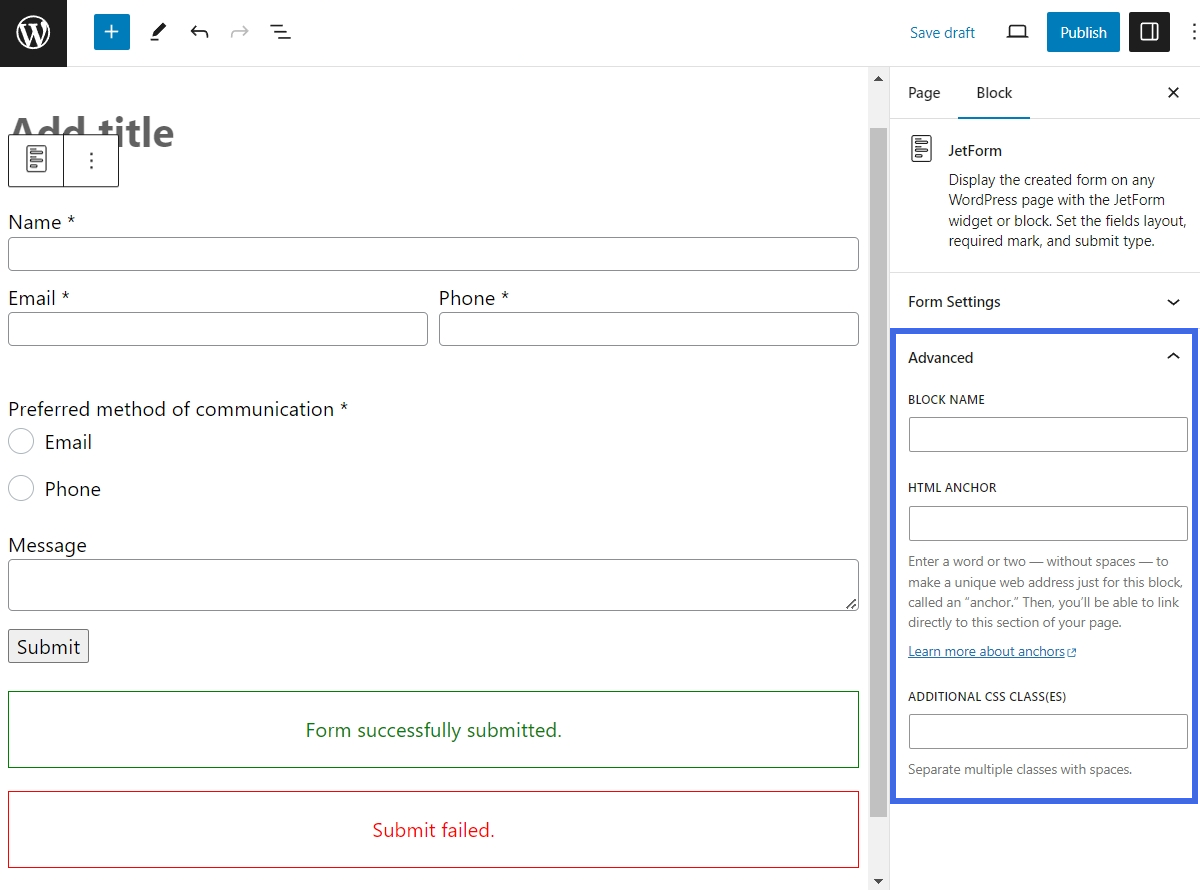Select the Email radio button
This screenshot has width=1200, height=890.
click(21, 441)
